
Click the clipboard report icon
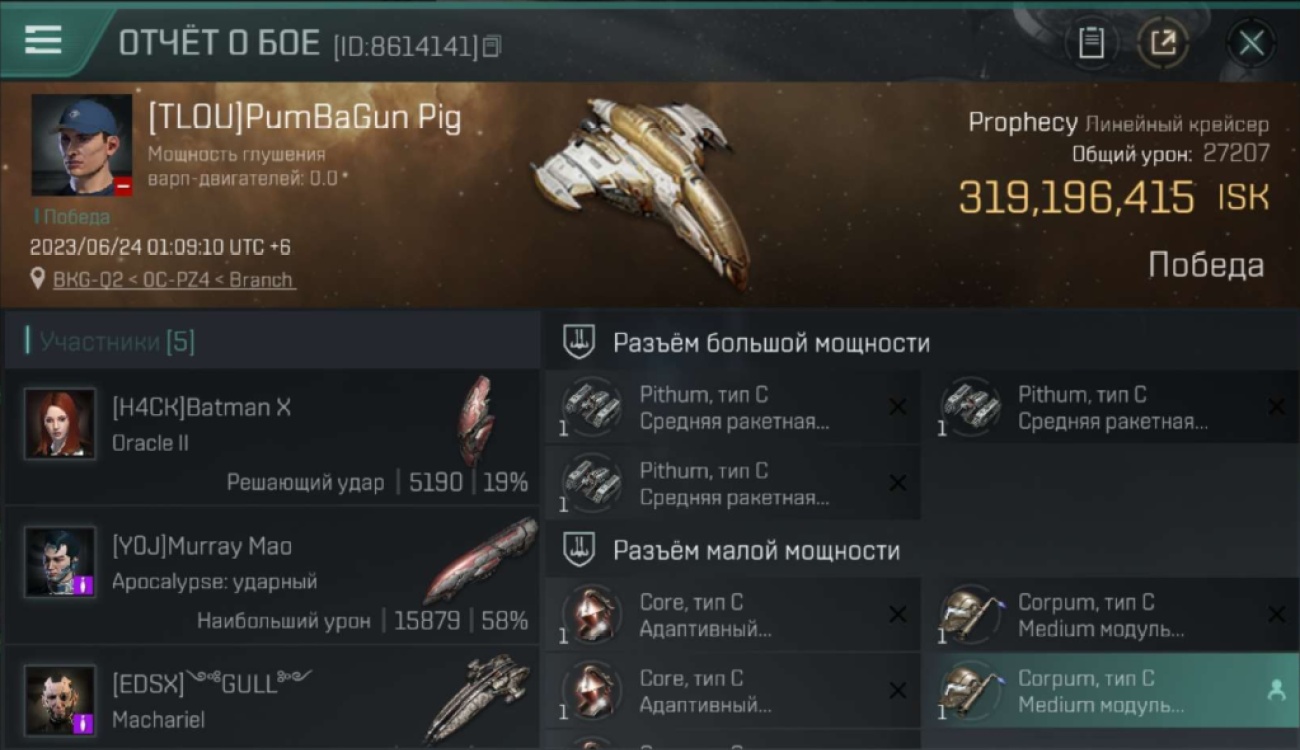click(x=1091, y=43)
